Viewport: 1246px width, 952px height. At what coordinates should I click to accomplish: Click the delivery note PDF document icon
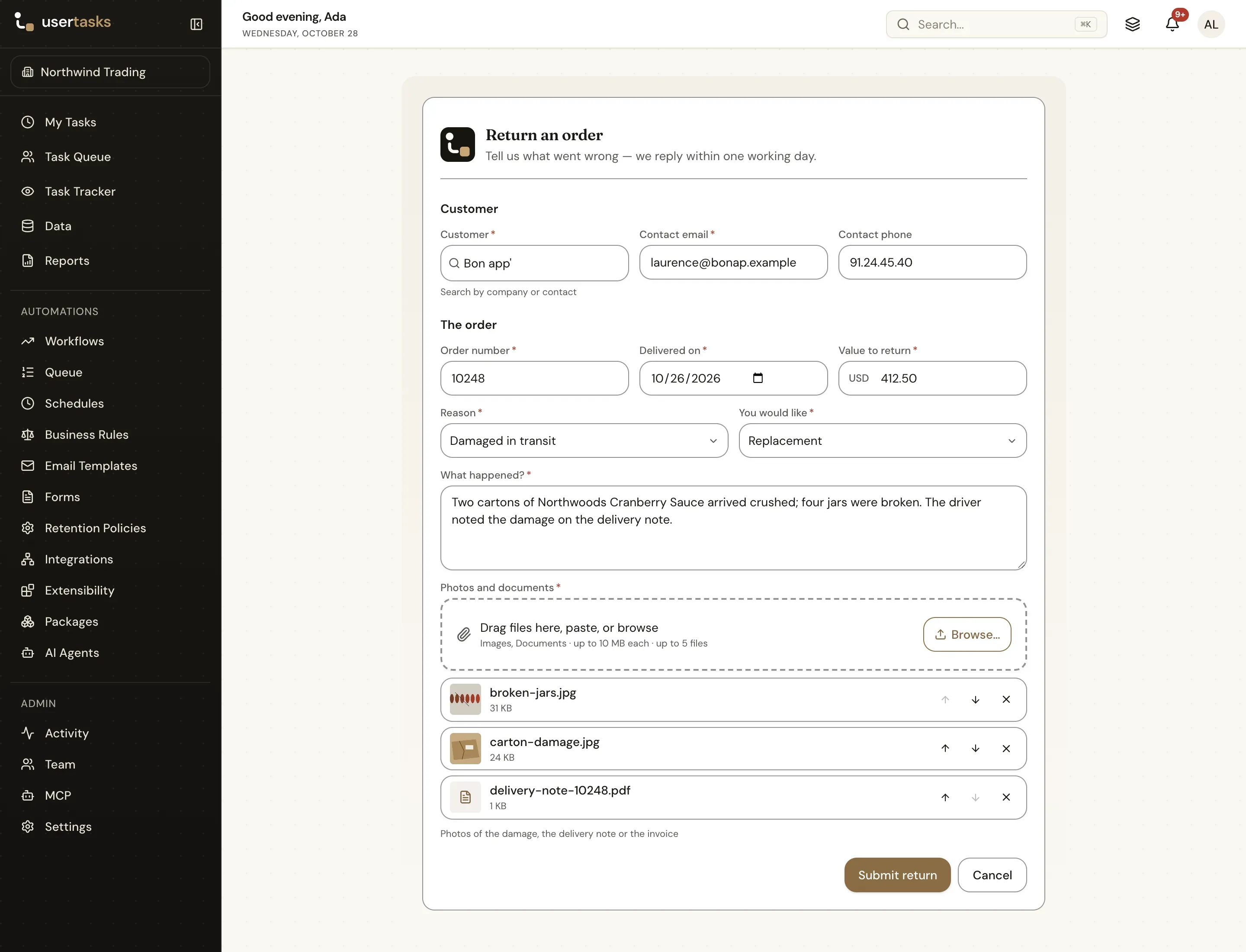tap(465, 797)
